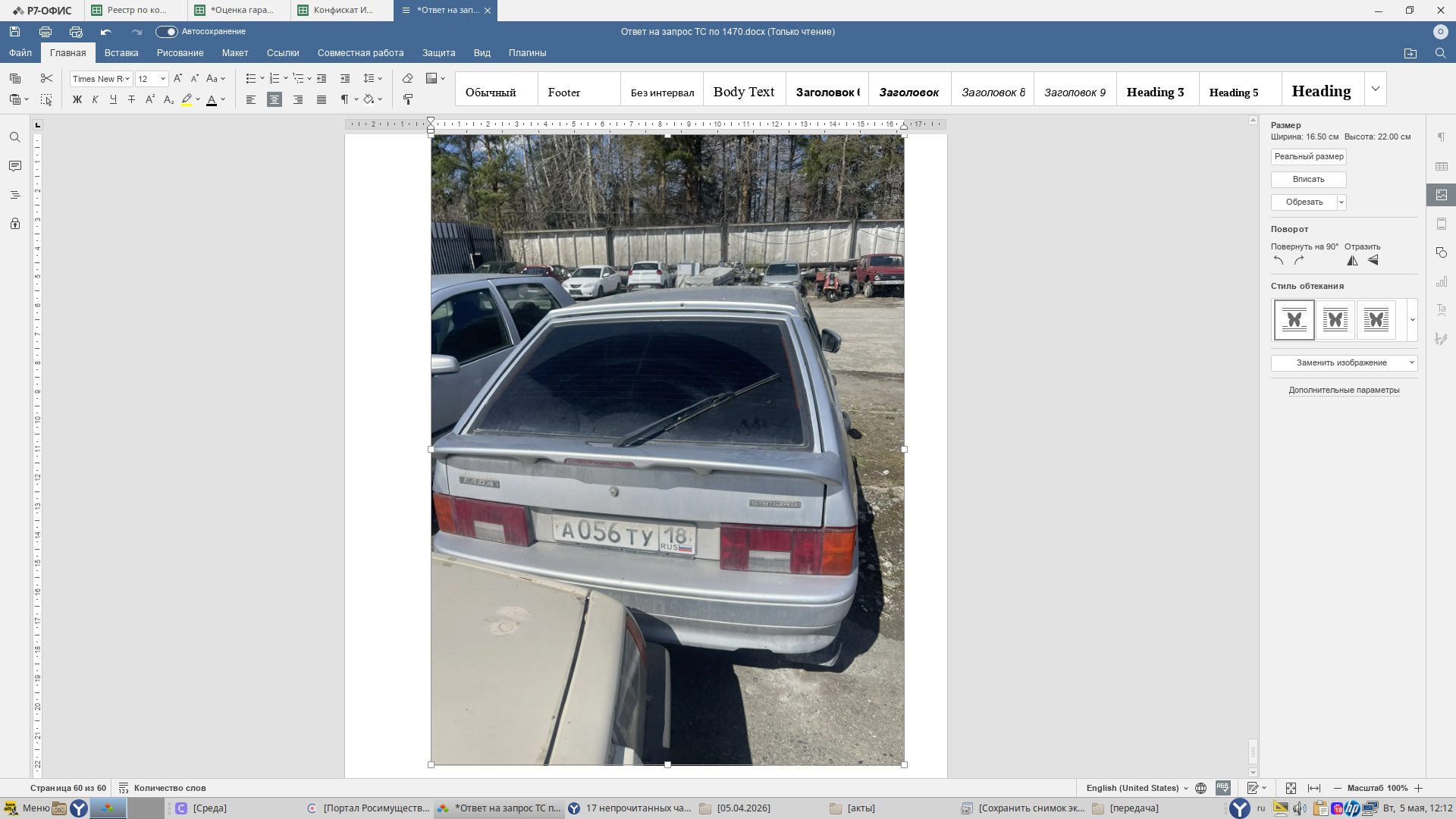Click the Save icon in title bar
The image size is (1456, 819).
point(14,32)
